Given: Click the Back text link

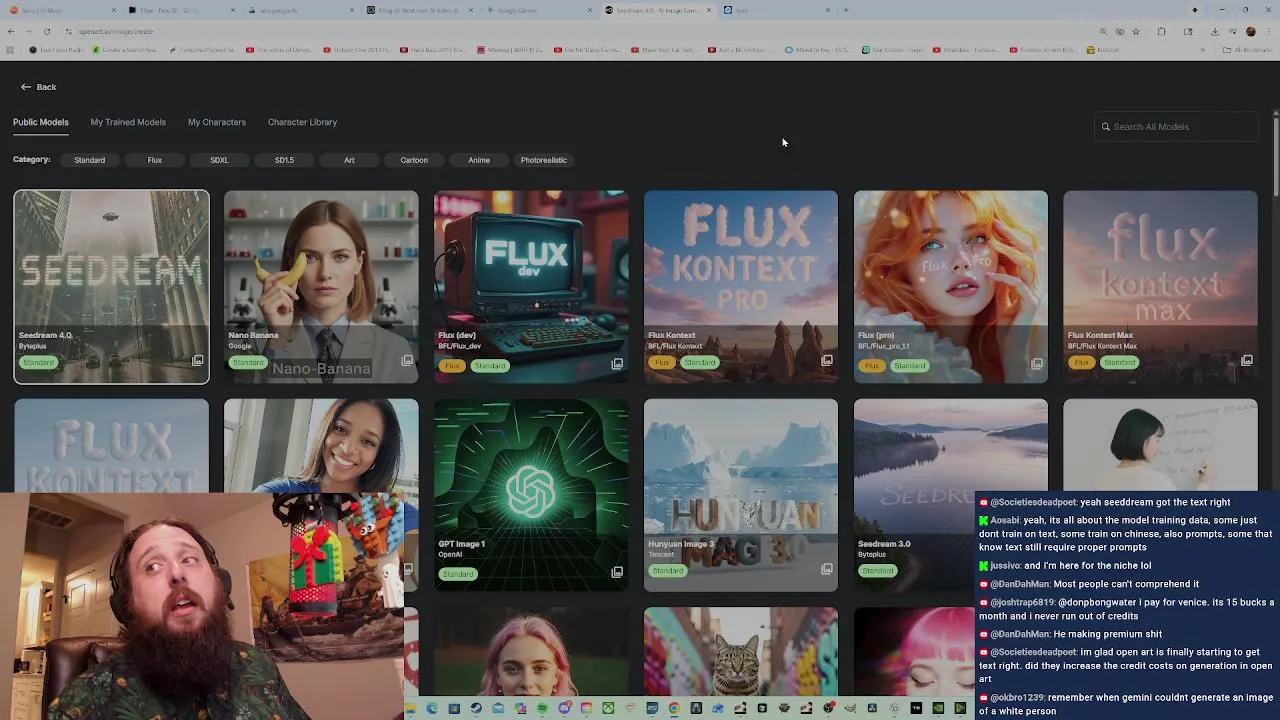Looking at the screenshot, I should 46,87.
